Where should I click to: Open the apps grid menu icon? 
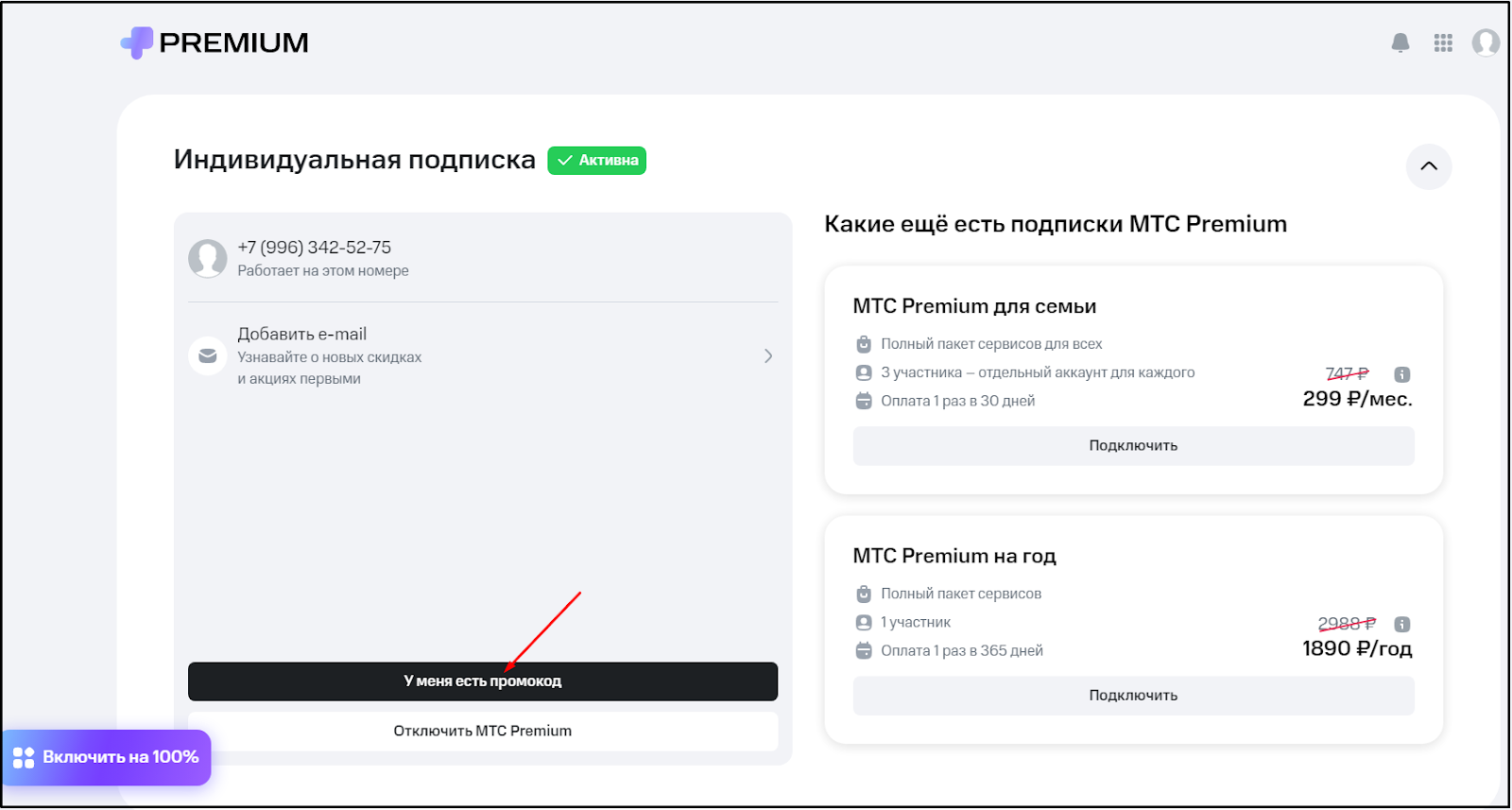click(1443, 43)
